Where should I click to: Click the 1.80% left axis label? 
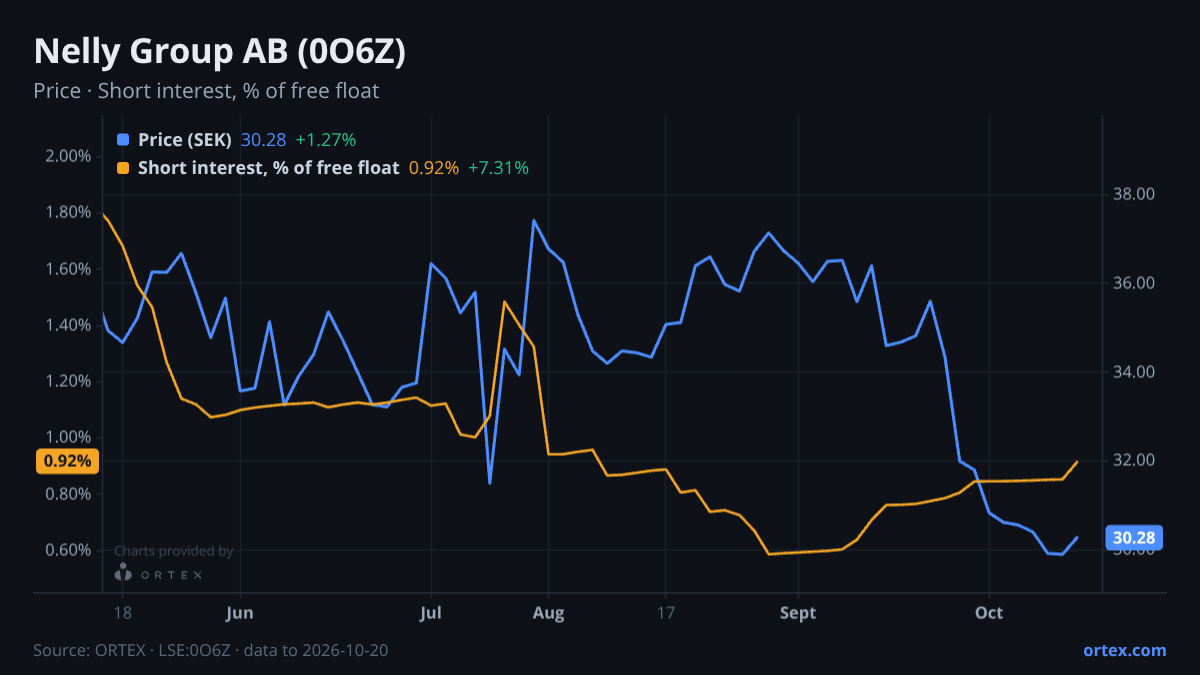[x=68, y=212]
